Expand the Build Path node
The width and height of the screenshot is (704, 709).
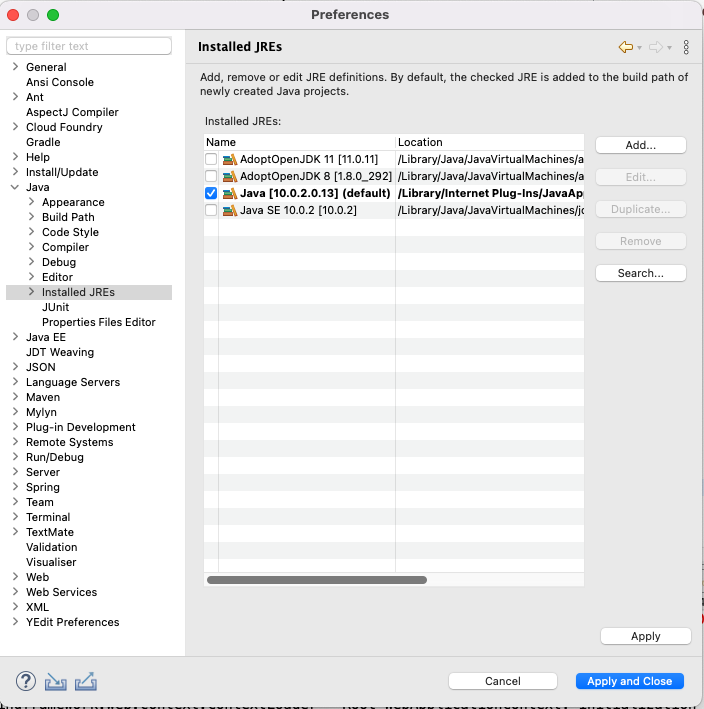(x=31, y=217)
